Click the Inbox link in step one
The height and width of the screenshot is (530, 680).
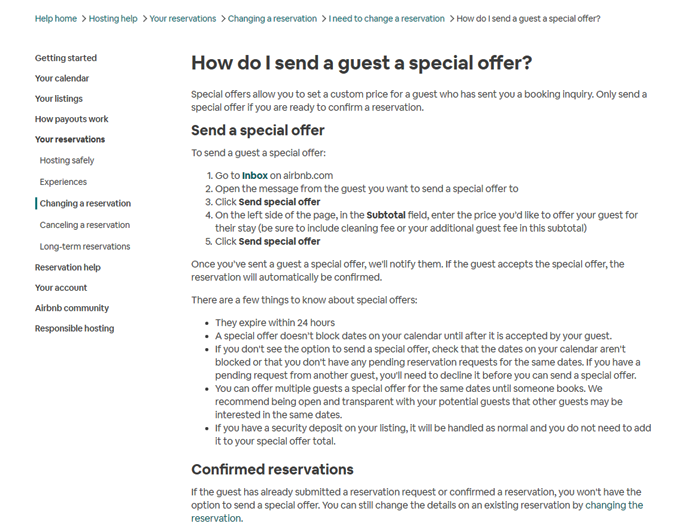point(254,175)
